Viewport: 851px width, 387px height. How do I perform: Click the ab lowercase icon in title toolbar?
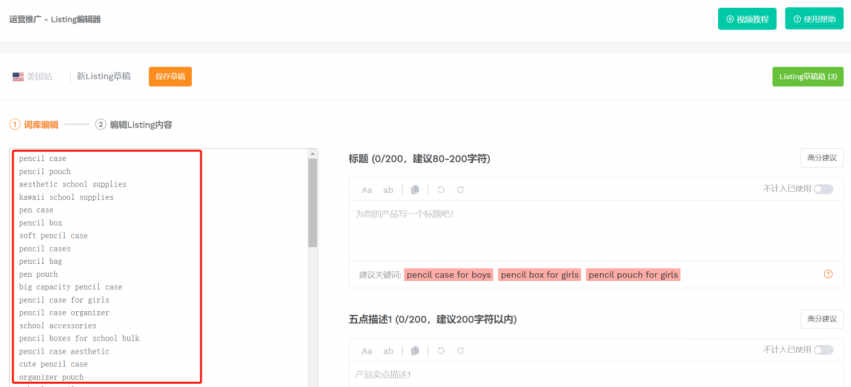388,190
